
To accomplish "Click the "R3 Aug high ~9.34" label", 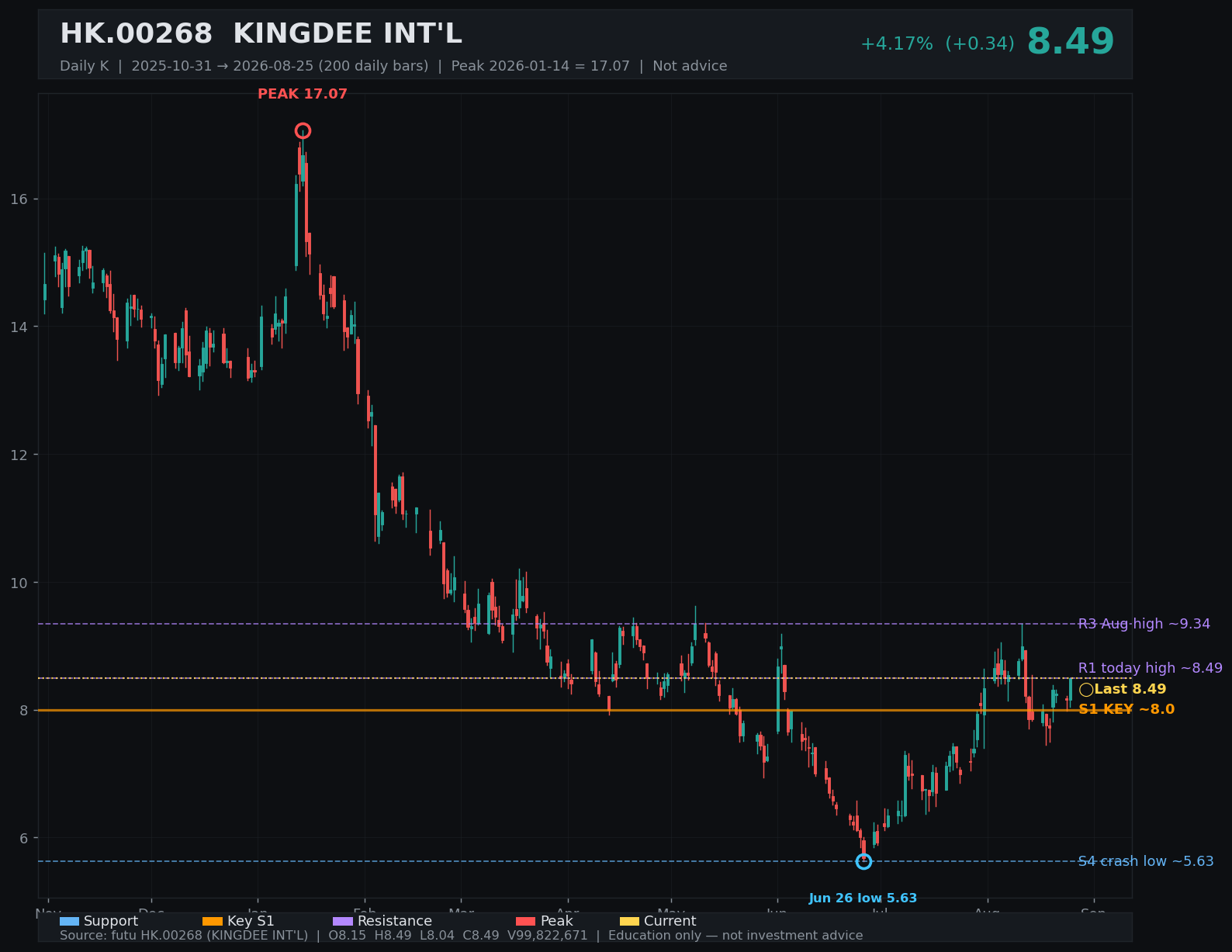I will pyautogui.click(x=1144, y=624).
